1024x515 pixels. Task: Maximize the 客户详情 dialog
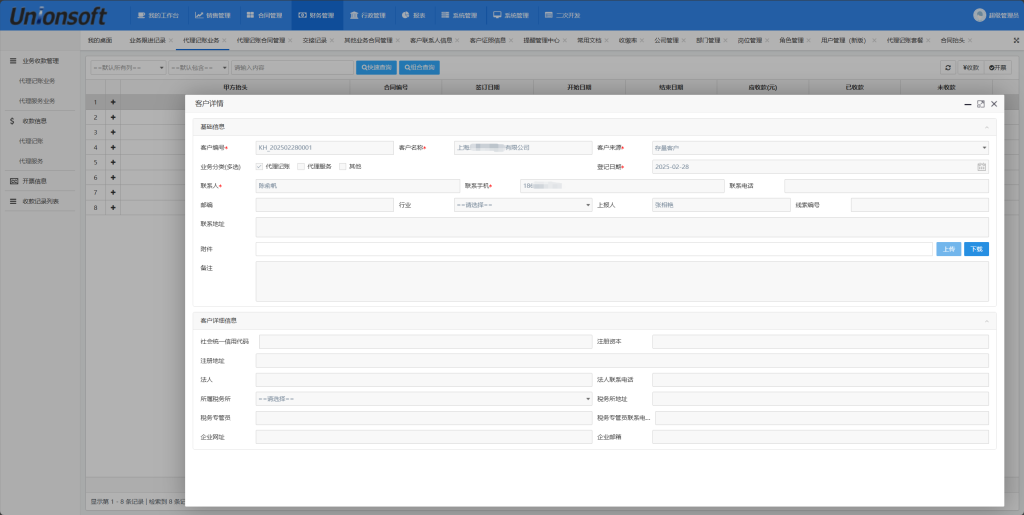[980, 104]
